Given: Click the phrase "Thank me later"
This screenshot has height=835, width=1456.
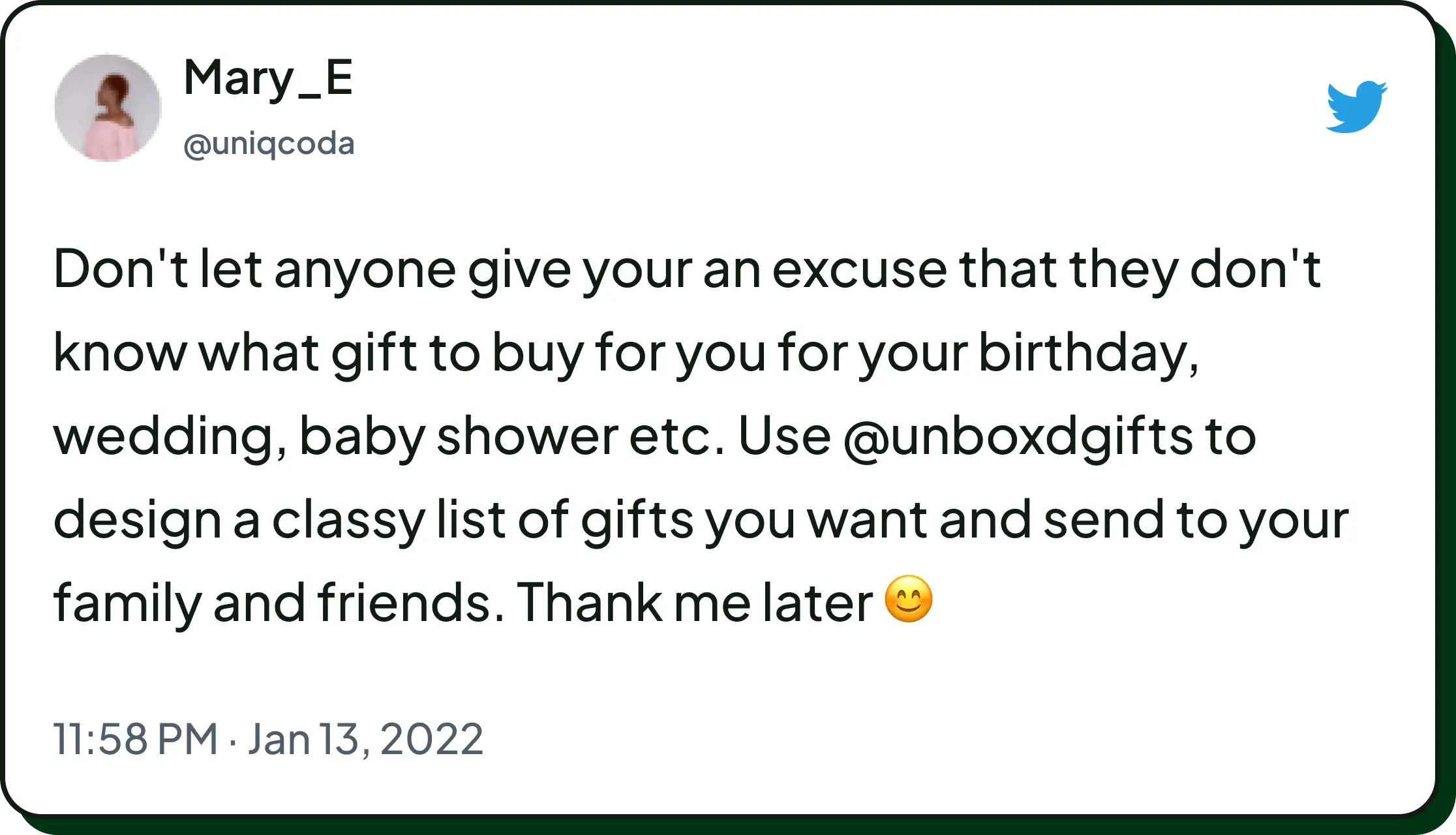Looking at the screenshot, I should [694, 602].
